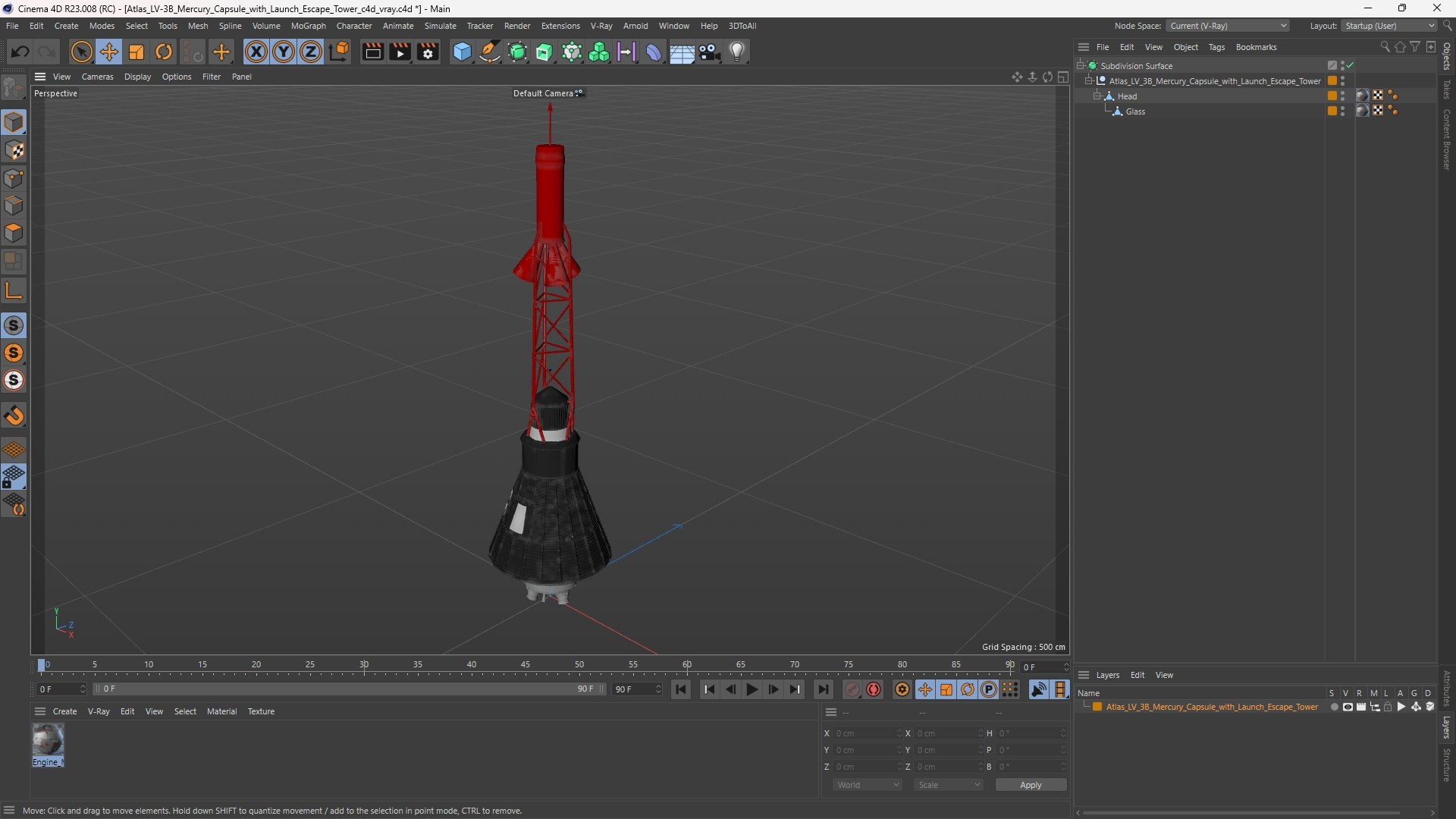
Task: Click the Record Active Objects button
Action: pos(852,689)
